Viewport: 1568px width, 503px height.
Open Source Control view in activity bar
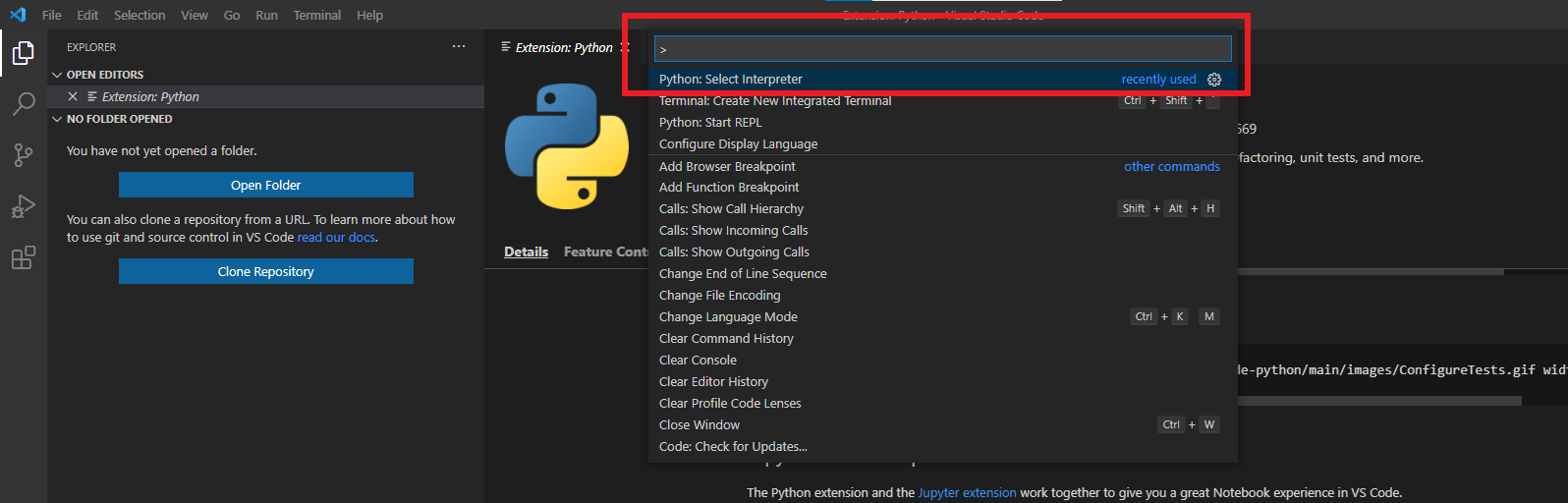click(24, 155)
